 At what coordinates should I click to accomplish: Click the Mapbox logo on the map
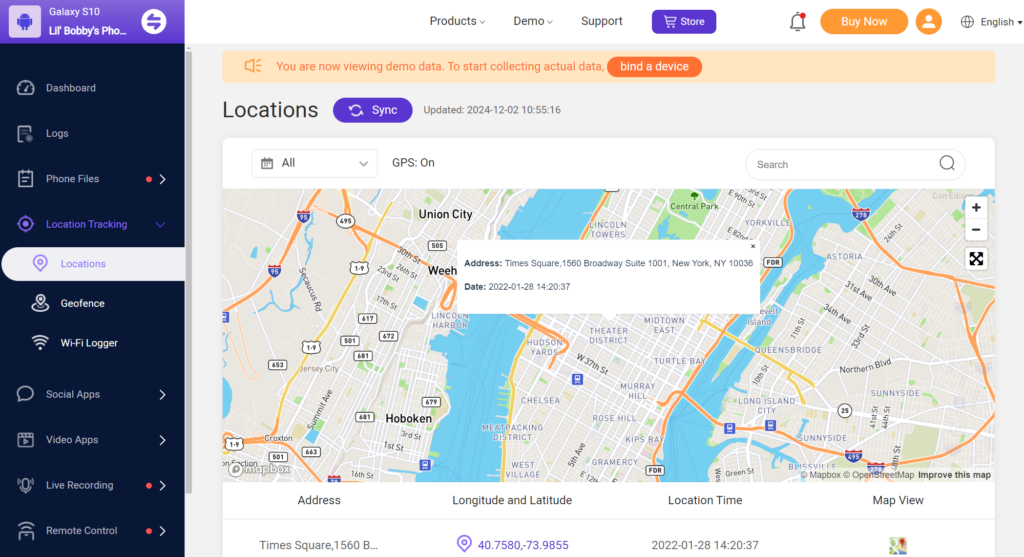point(260,469)
